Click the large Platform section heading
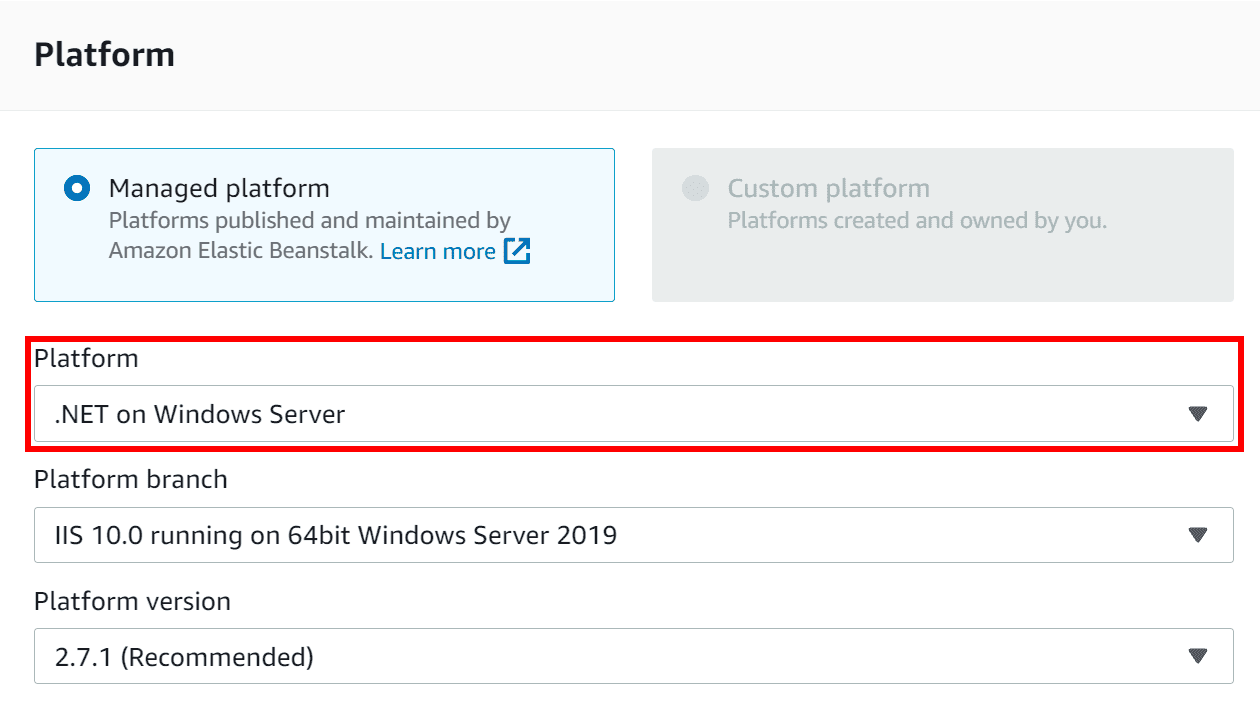Image resolution: width=1260 pixels, height=713 pixels. [x=104, y=54]
